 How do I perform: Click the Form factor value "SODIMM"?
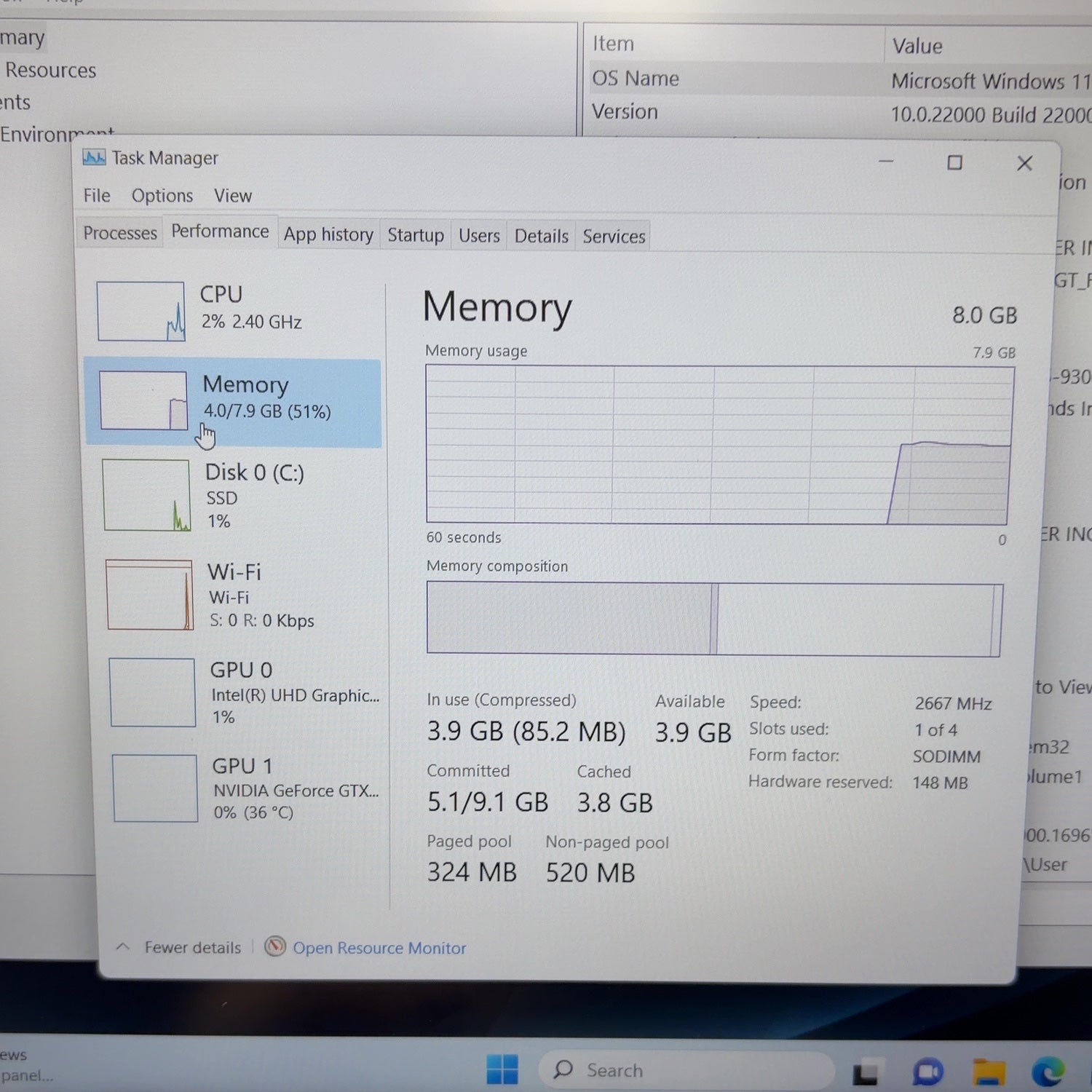(946, 756)
